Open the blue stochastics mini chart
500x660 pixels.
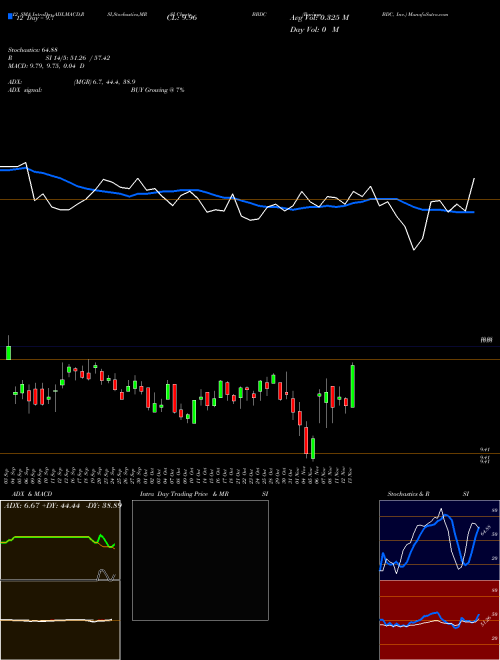tap(439, 540)
